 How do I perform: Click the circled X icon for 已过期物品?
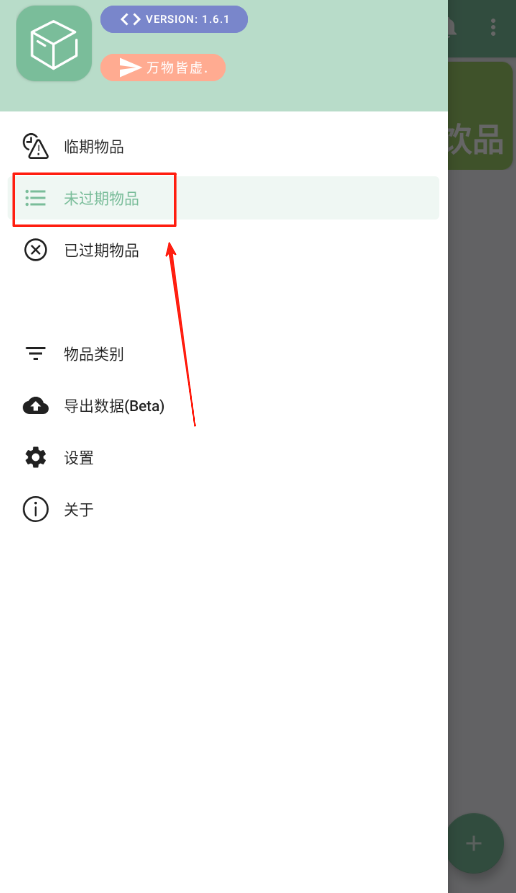point(35,250)
